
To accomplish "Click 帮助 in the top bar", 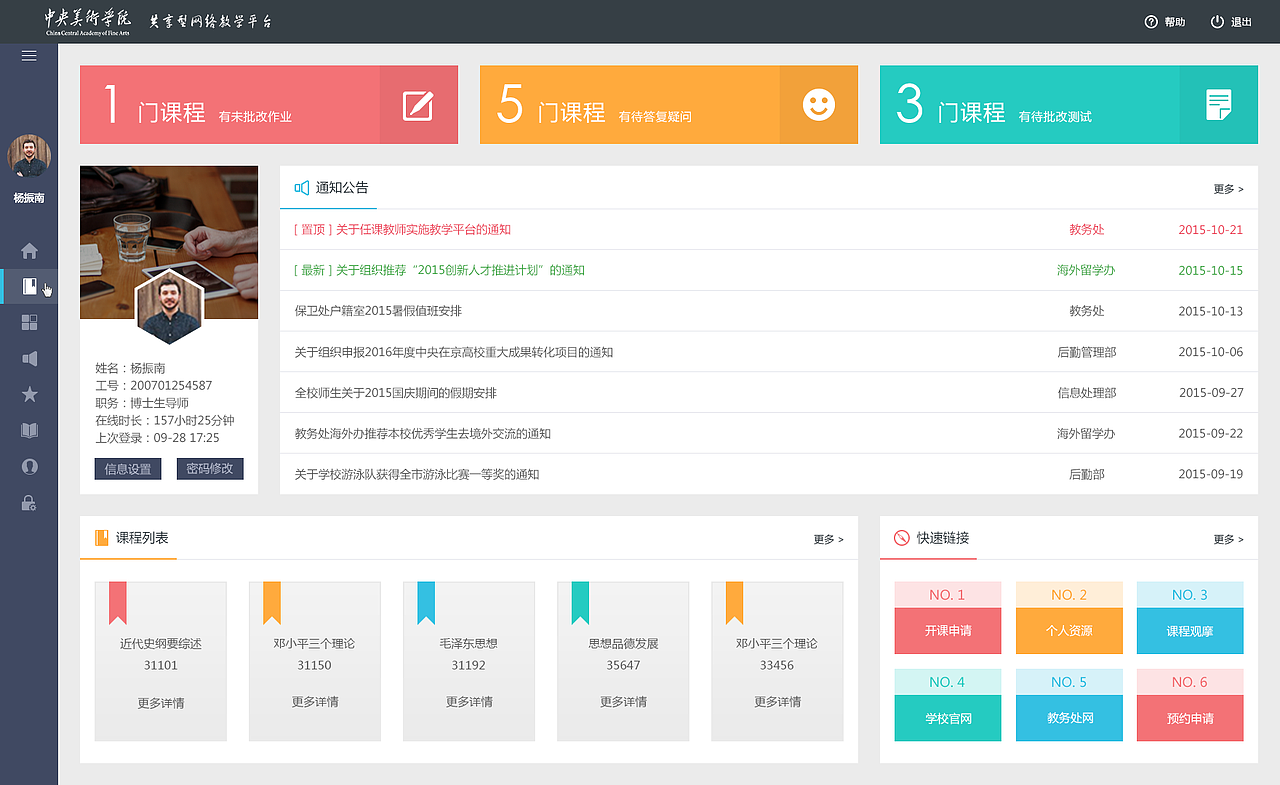I will 1165,21.
